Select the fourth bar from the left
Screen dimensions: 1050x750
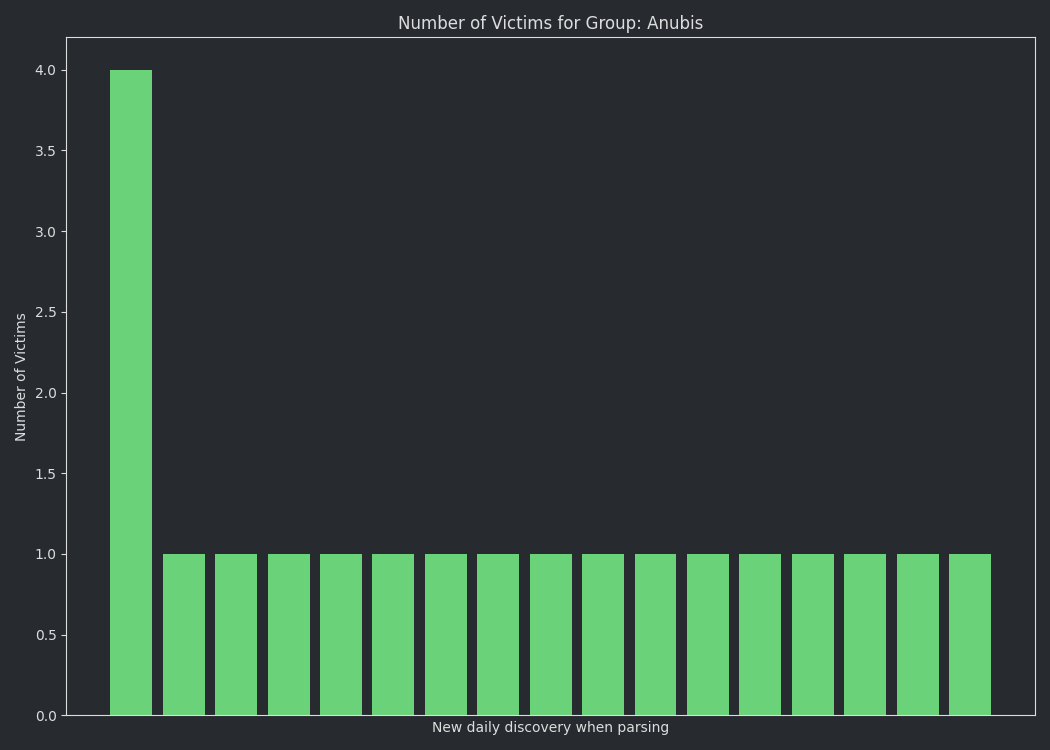click(x=289, y=634)
